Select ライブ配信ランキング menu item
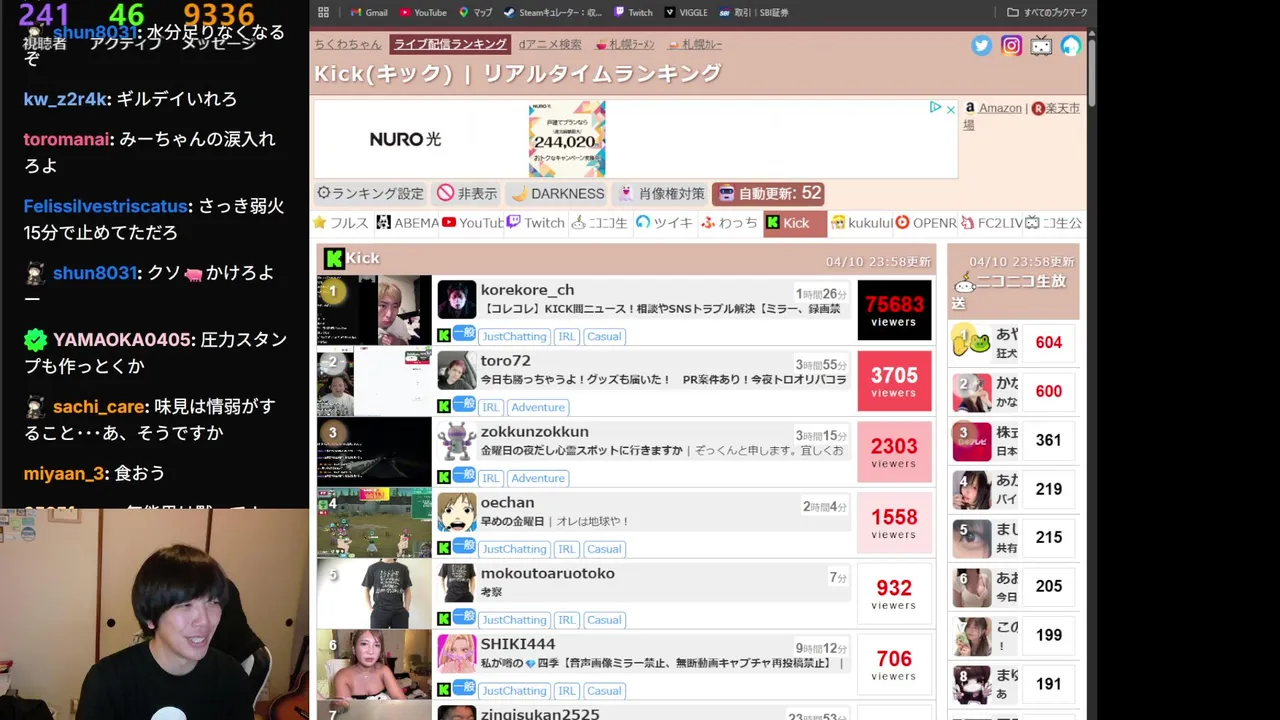 point(449,44)
